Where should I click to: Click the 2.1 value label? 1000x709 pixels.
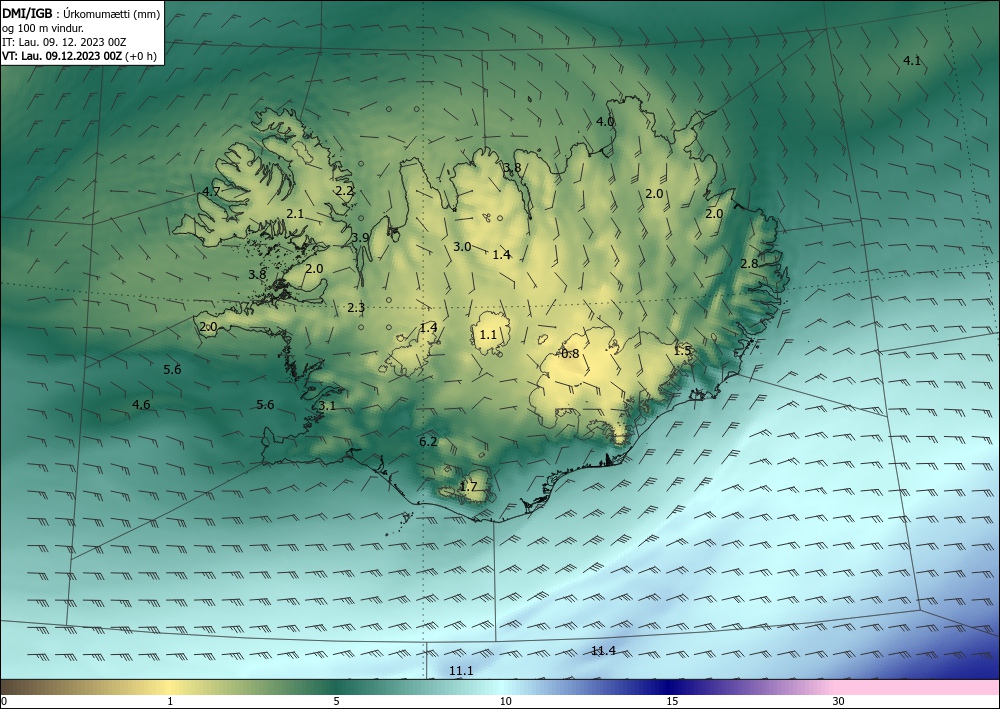pyautogui.click(x=295, y=214)
